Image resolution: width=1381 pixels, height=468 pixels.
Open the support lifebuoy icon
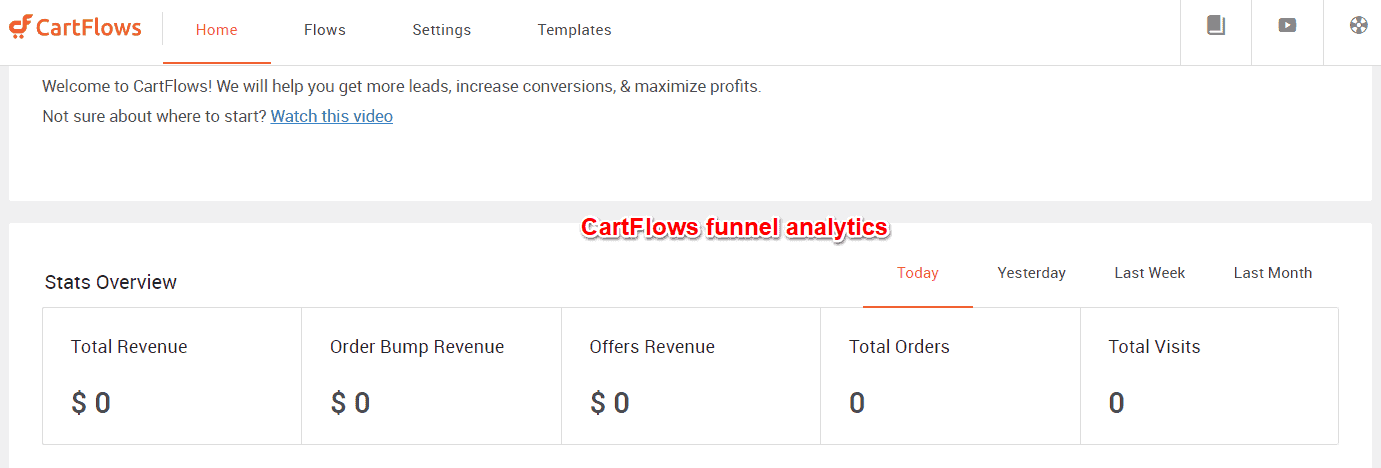click(1358, 26)
